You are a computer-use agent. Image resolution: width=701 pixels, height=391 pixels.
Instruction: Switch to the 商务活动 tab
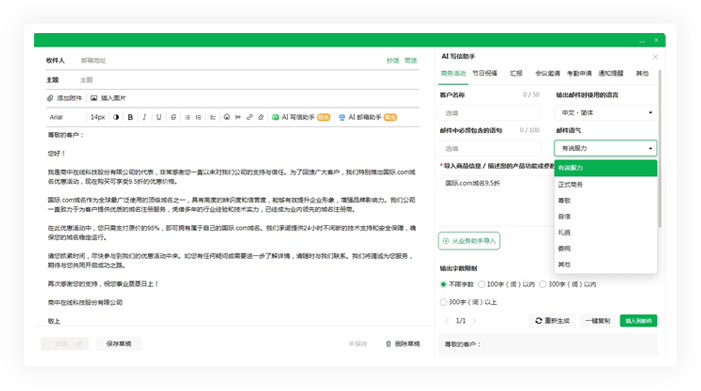pyautogui.click(x=453, y=73)
